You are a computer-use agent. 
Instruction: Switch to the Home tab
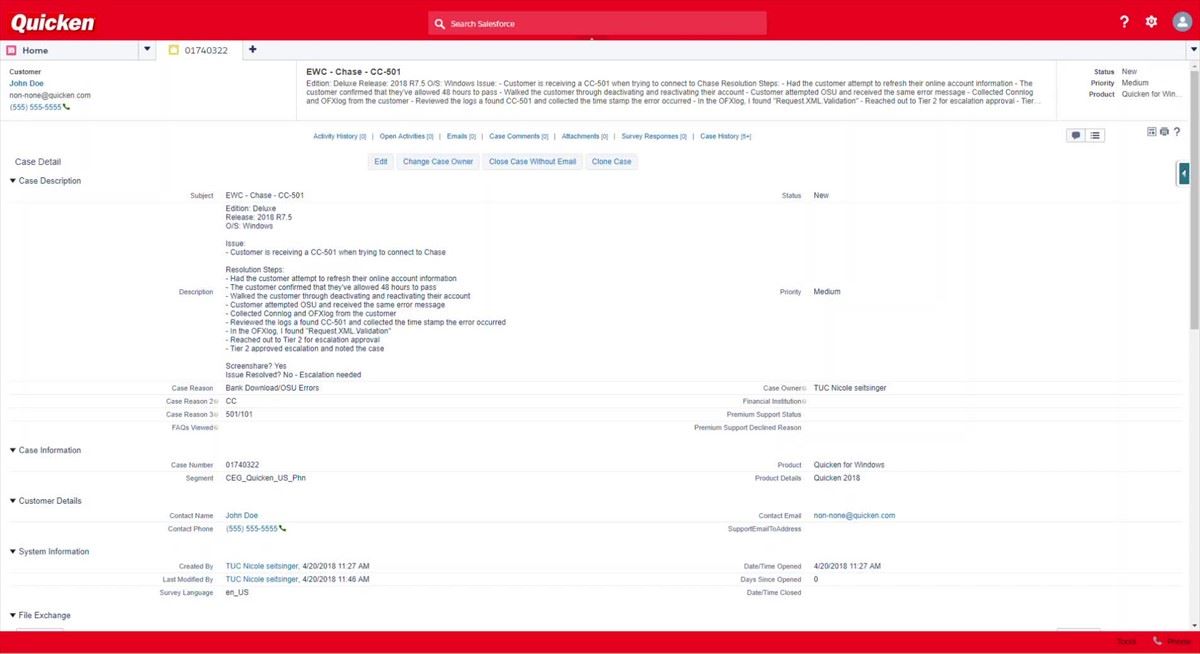coord(35,50)
